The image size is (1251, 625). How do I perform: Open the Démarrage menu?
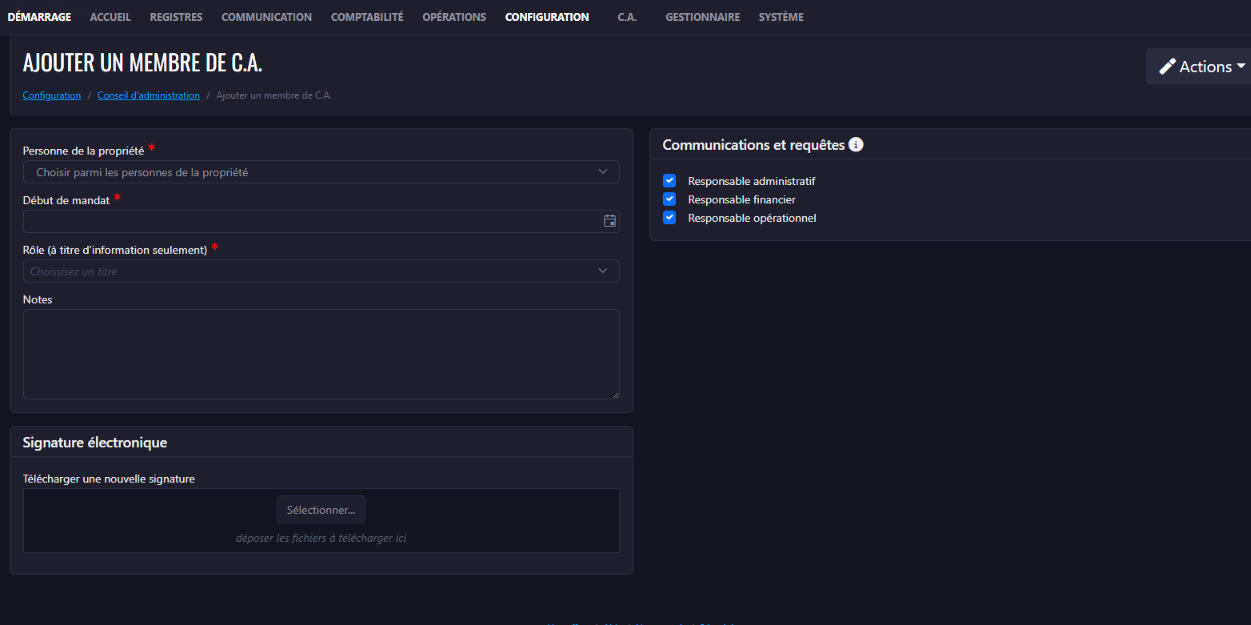39,17
